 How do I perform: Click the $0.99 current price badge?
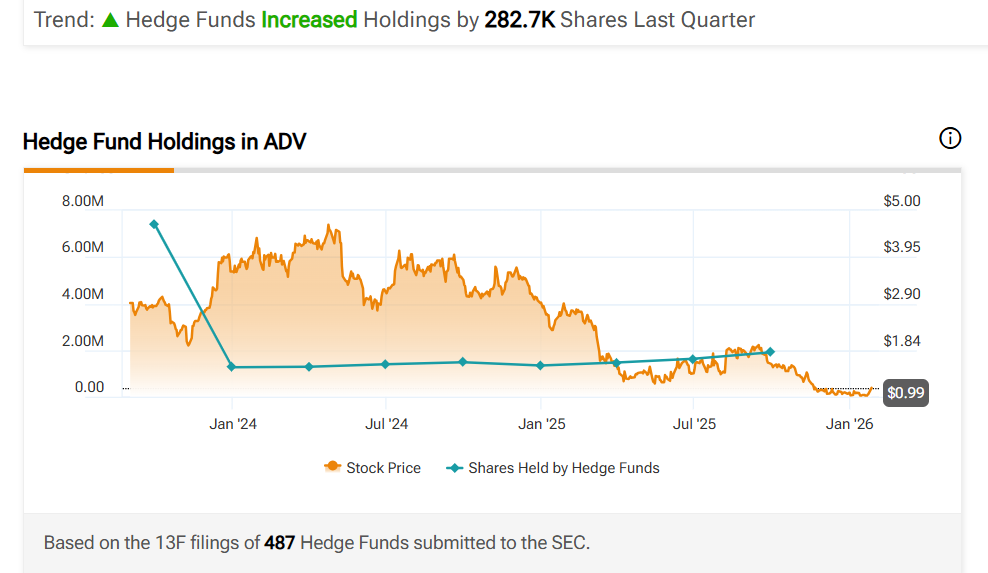click(906, 393)
